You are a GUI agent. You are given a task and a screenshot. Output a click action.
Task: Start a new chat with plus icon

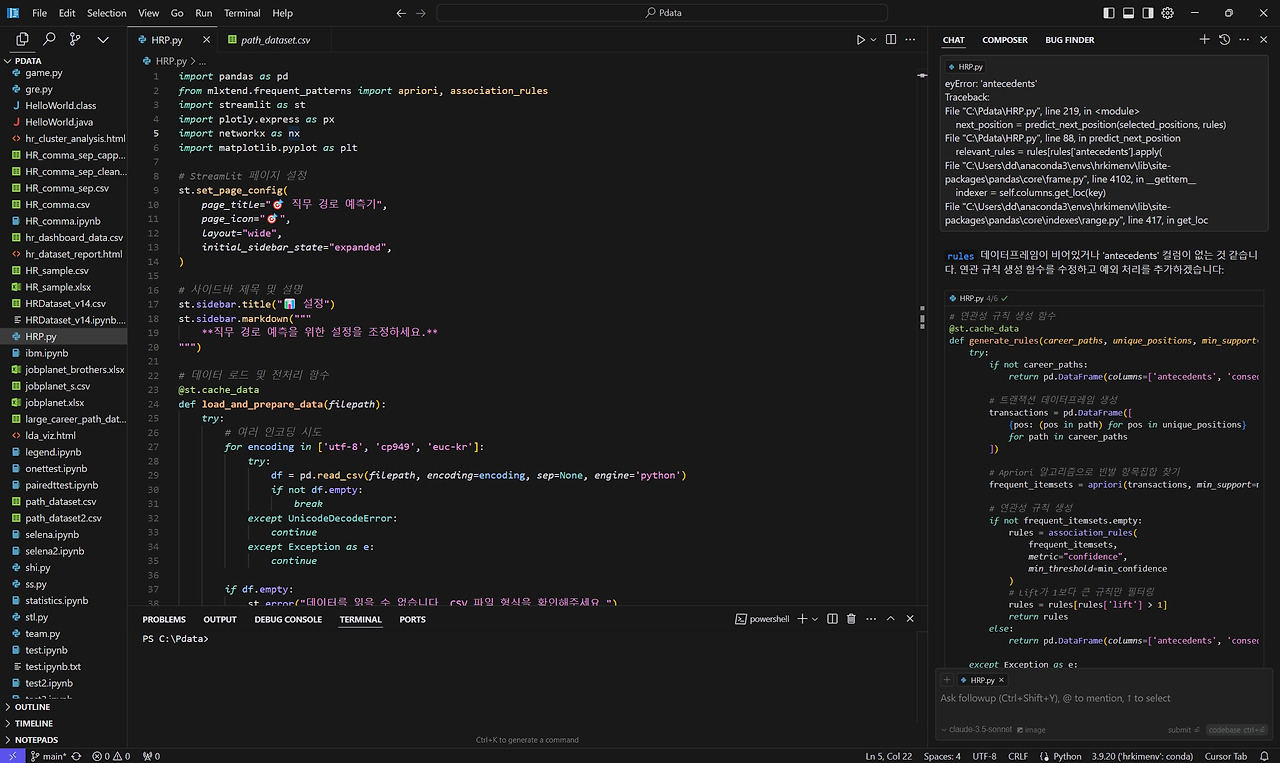[x=1204, y=39]
